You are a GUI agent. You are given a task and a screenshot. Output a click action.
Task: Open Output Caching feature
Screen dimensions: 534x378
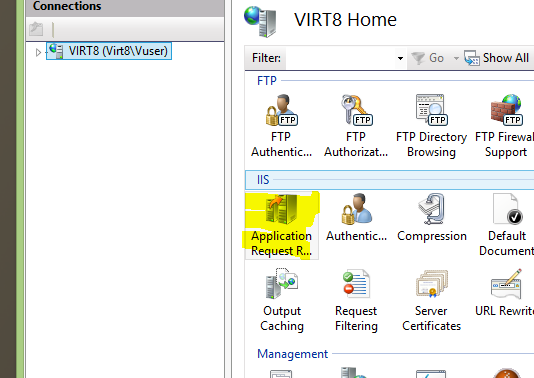[282, 300]
